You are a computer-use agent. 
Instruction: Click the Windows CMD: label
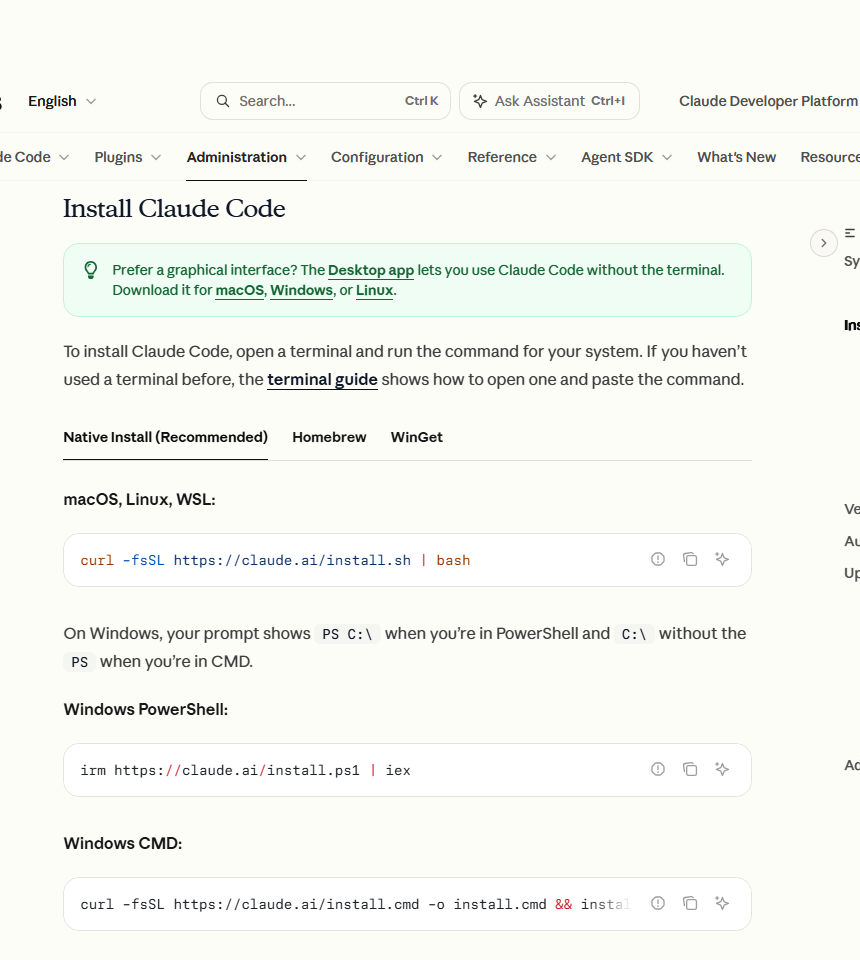pyautogui.click(x=123, y=844)
